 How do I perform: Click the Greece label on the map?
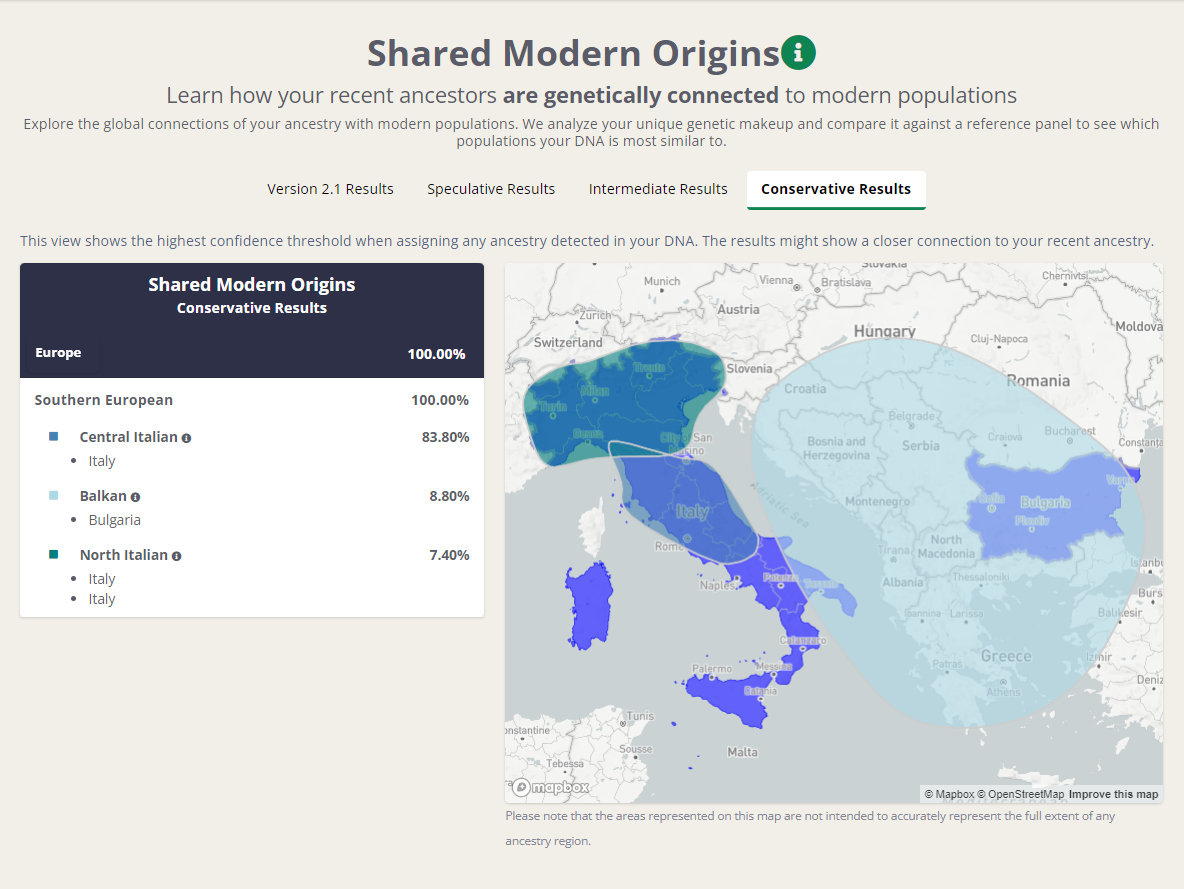point(1006,656)
